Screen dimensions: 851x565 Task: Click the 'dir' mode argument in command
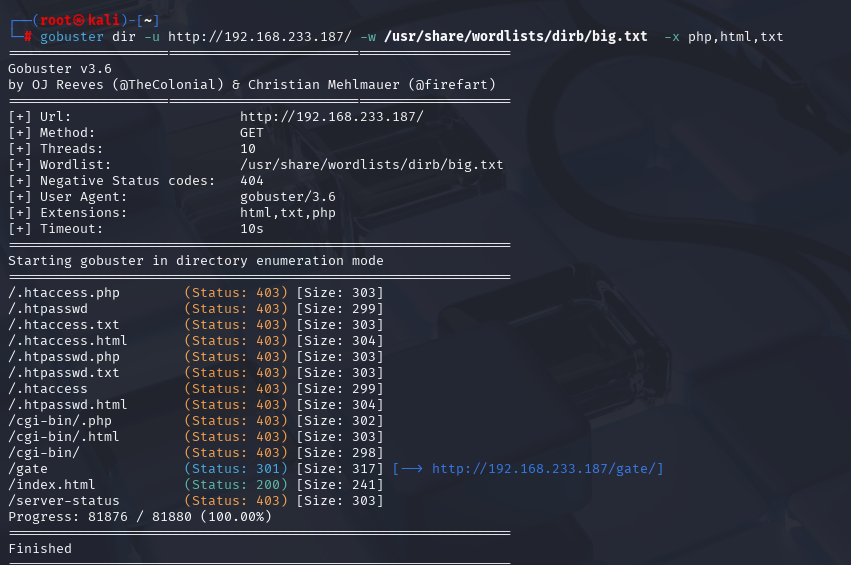pyautogui.click(x=124, y=37)
